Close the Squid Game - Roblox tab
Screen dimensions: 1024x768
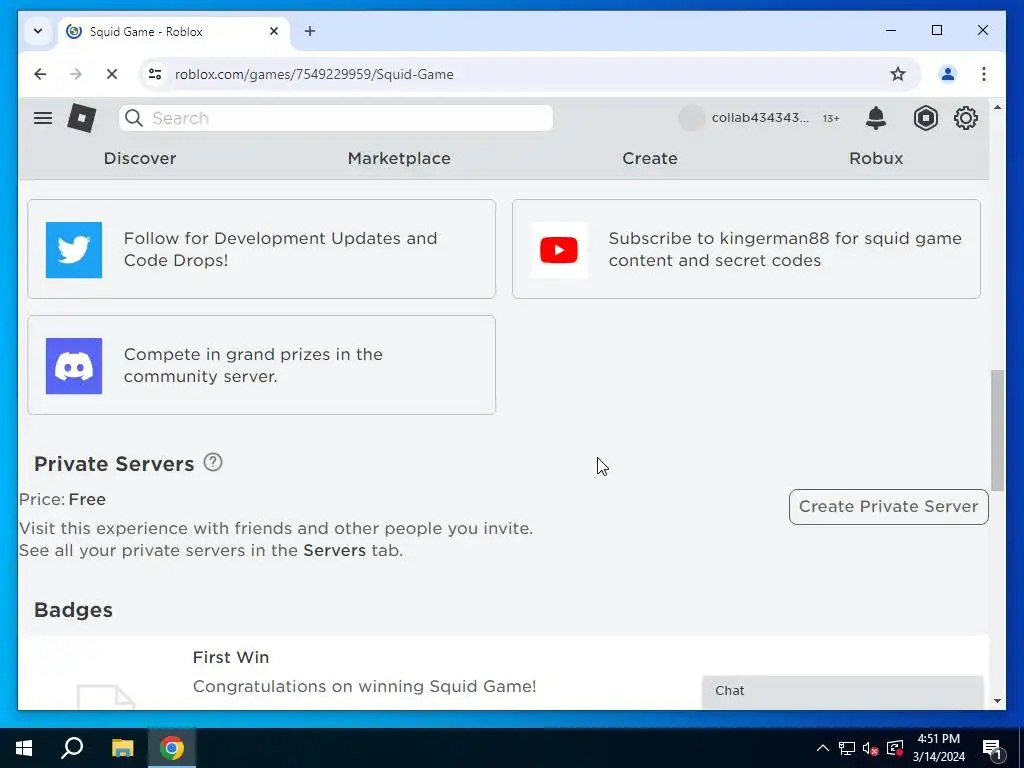click(x=274, y=31)
